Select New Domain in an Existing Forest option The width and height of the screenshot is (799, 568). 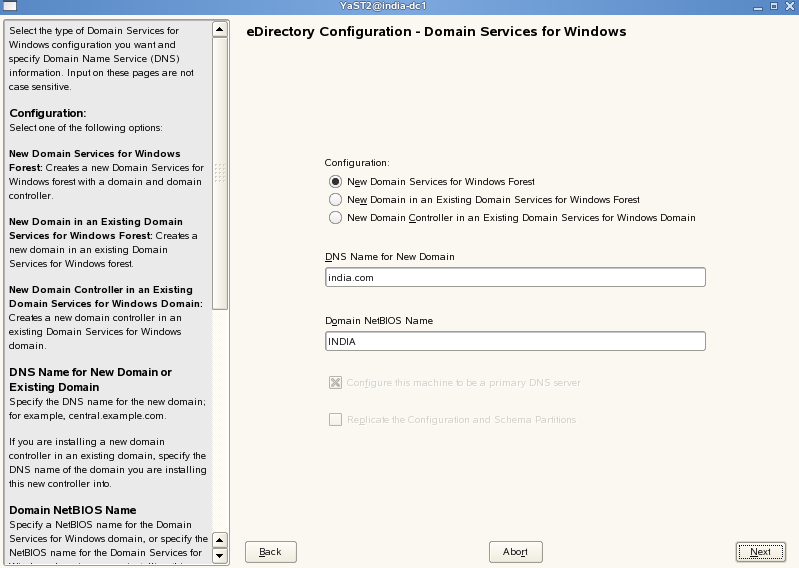point(335,200)
